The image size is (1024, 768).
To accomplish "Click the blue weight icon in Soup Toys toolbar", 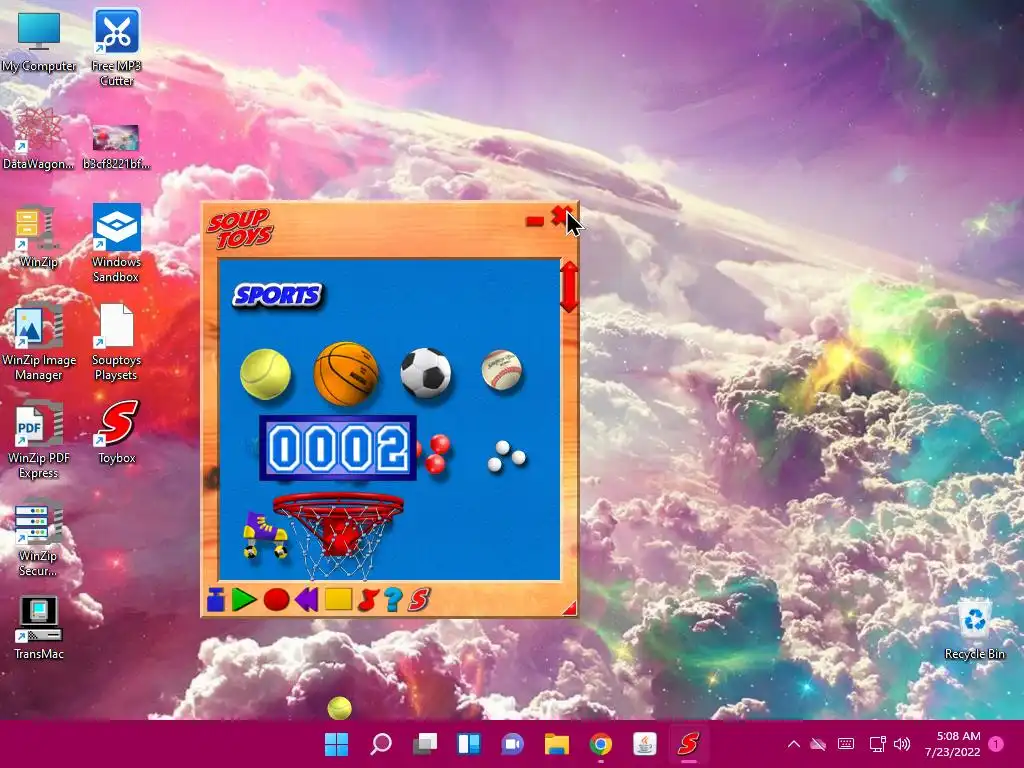I will point(216,599).
